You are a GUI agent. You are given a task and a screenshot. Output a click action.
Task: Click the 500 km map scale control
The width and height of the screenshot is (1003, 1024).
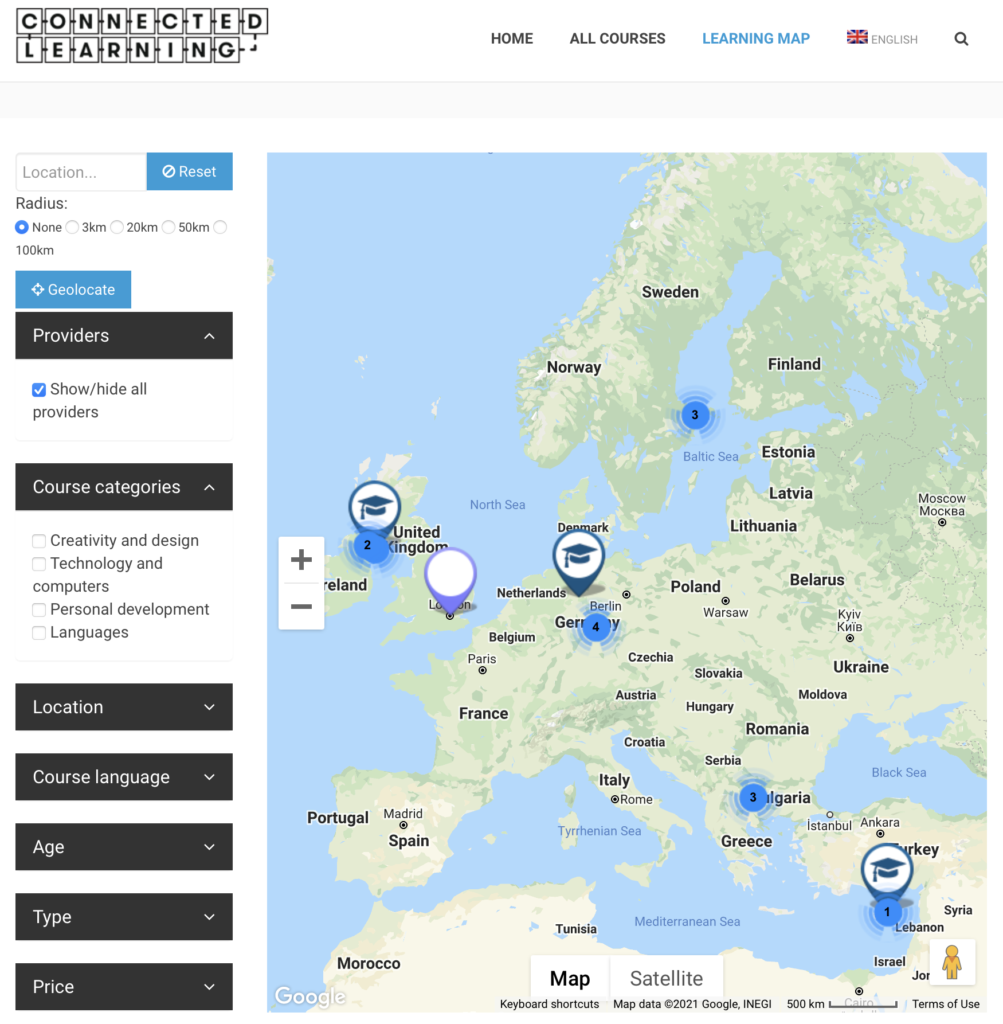coord(842,1004)
